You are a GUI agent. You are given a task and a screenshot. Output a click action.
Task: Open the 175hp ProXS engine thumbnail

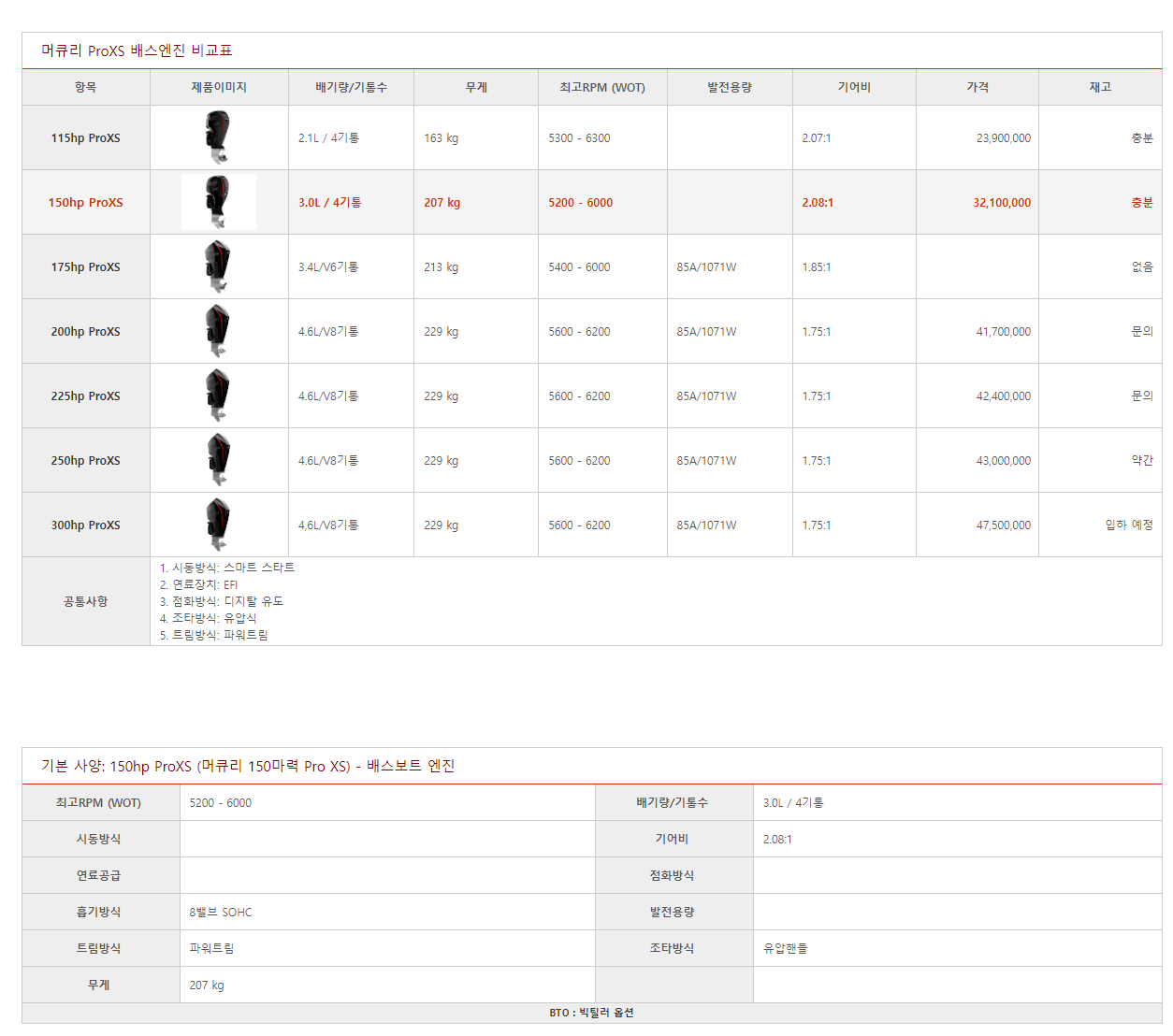coord(218,266)
